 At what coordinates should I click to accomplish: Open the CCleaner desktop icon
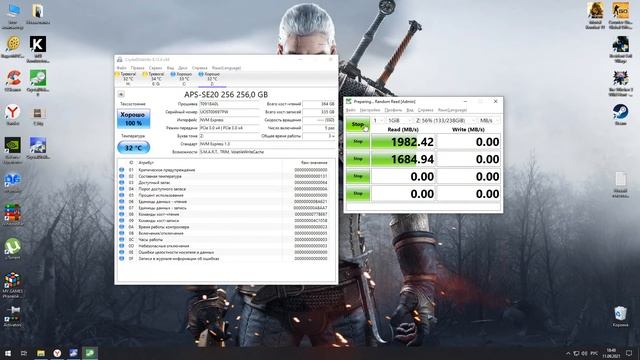[13, 81]
